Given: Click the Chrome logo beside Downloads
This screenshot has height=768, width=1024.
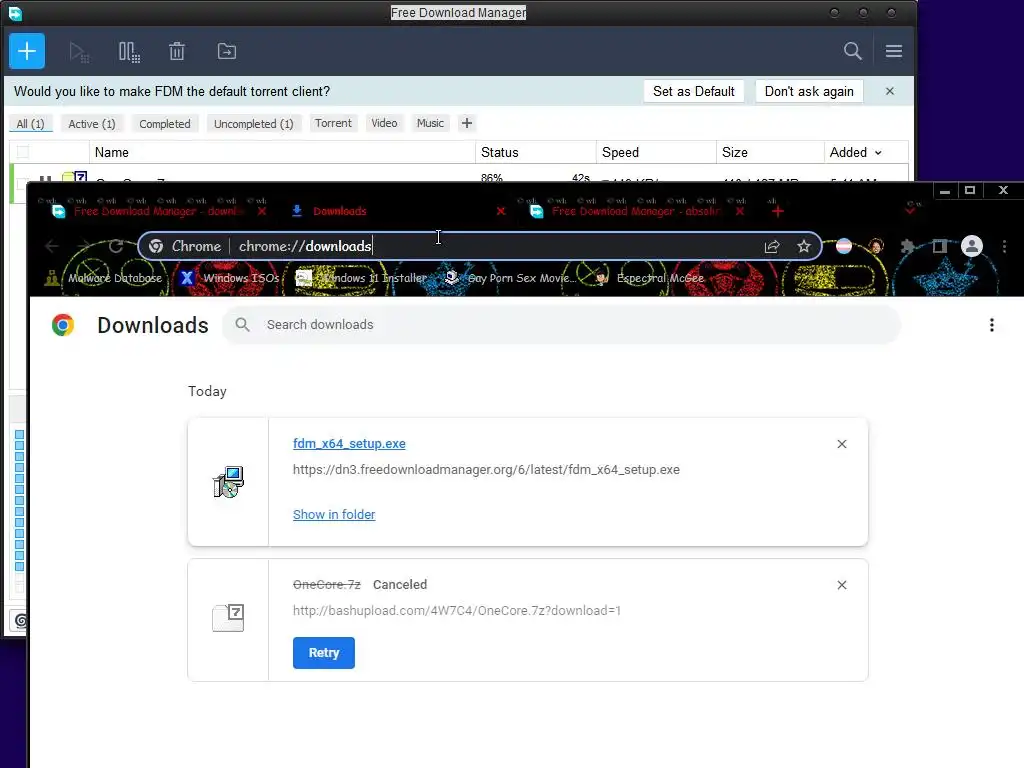Looking at the screenshot, I should [x=63, y=325].
